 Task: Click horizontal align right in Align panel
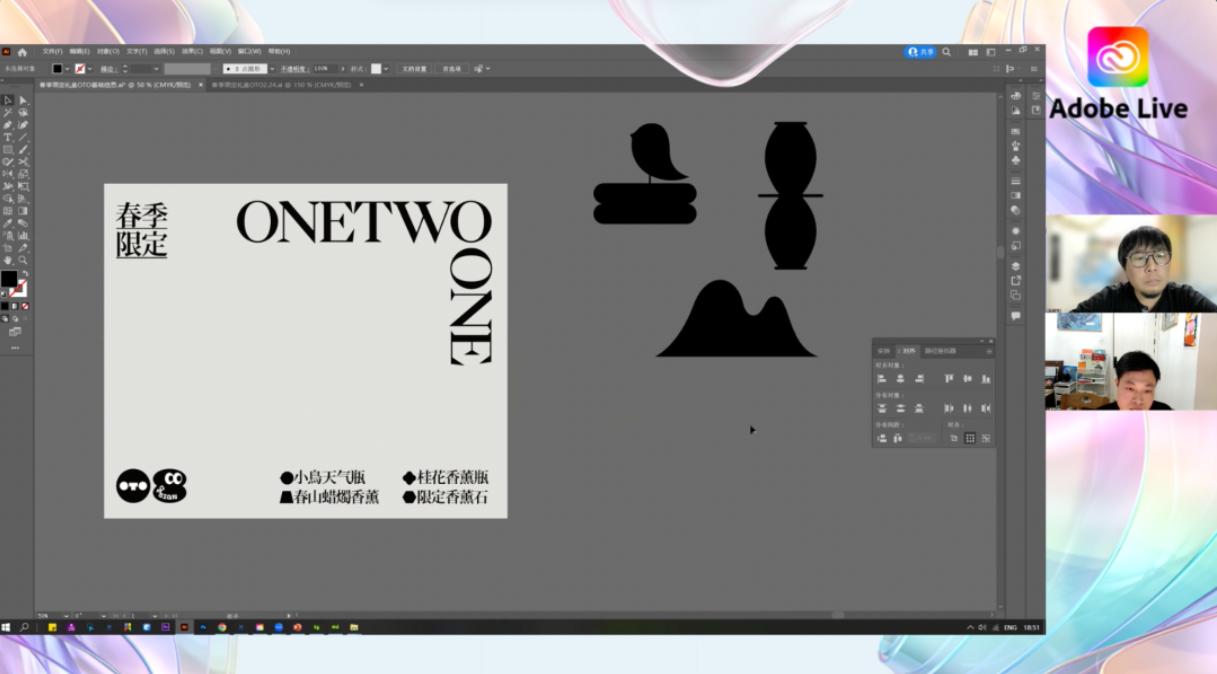pyautogui.click(x=919, y=379)
